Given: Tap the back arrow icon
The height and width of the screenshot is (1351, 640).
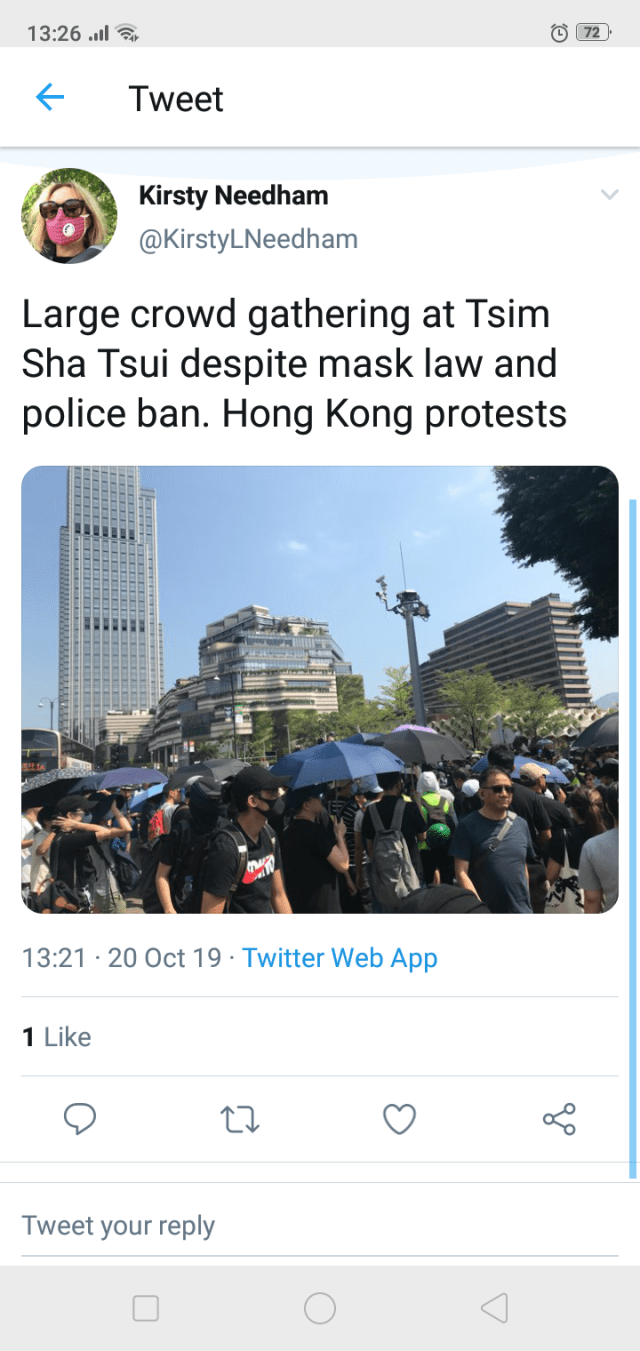Looking at the screenshot, I should [50, 97].
